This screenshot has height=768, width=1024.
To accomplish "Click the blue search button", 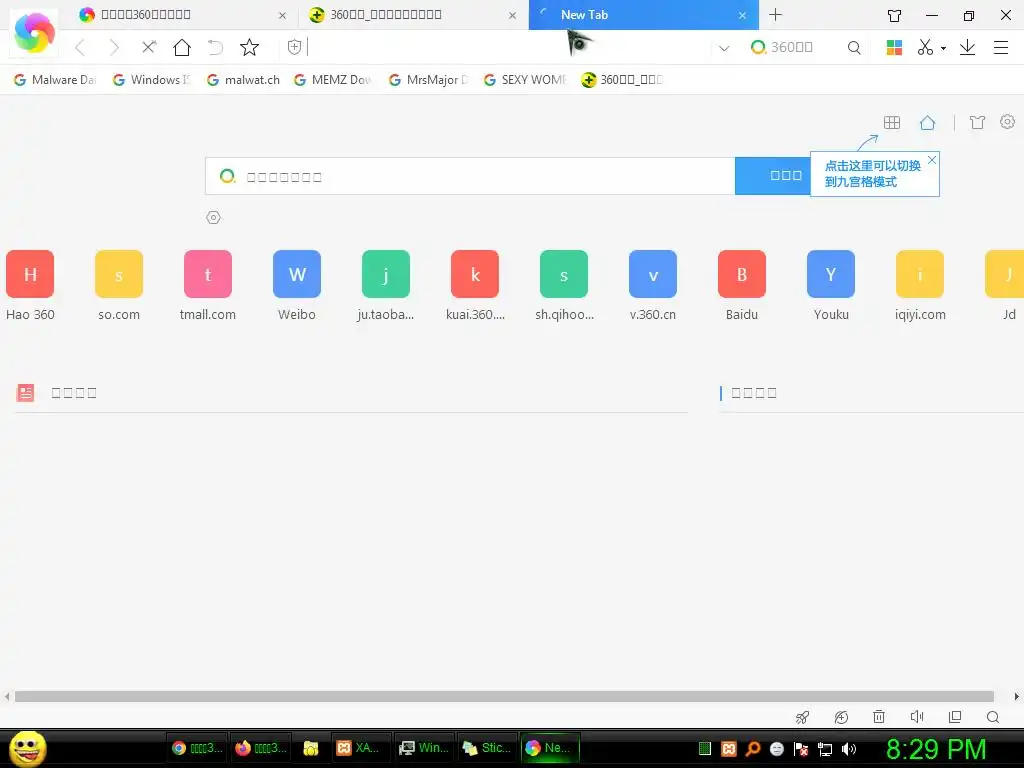I will point(773,176).
